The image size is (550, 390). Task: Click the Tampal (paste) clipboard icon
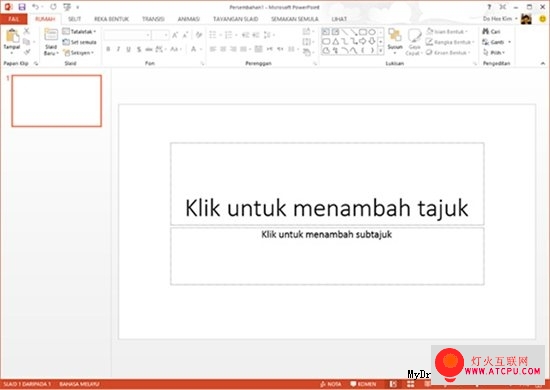(12, 35)
